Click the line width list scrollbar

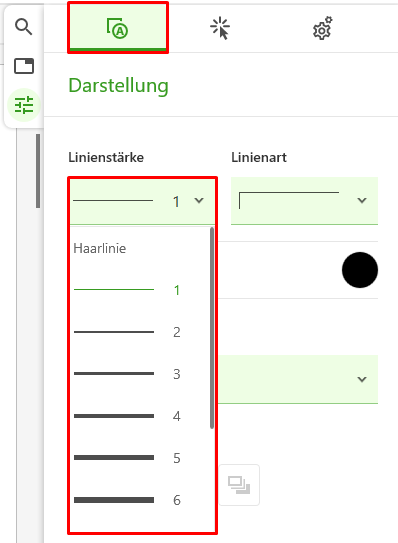(212, 328)
